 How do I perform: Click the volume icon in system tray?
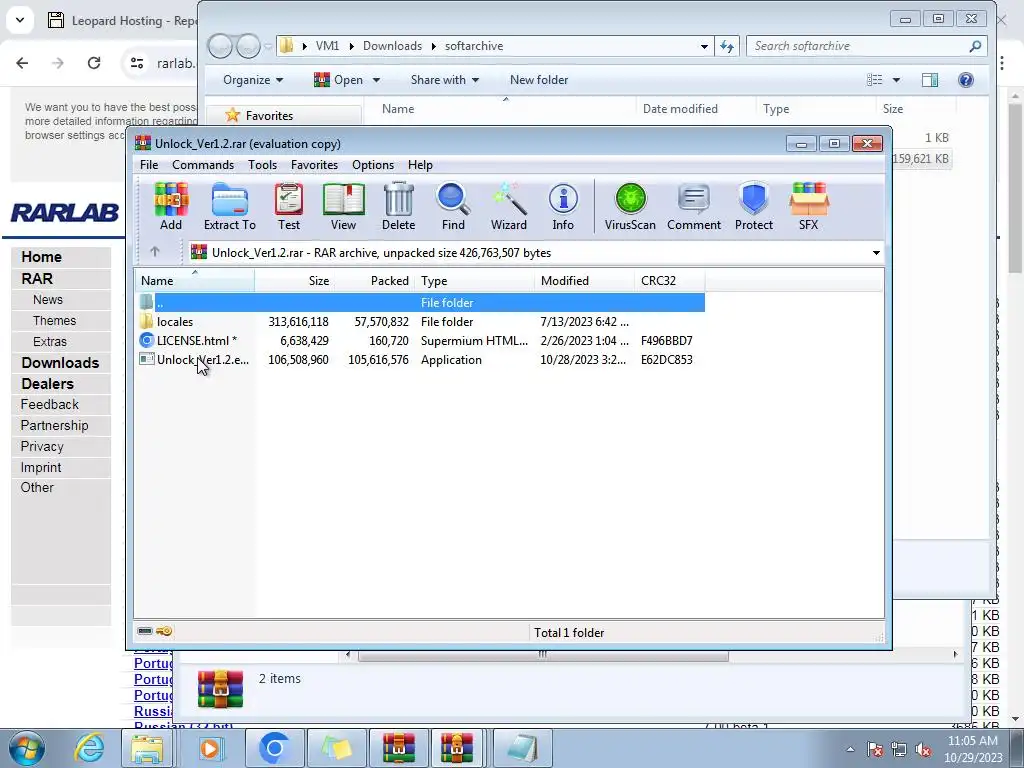click(923, 750)
